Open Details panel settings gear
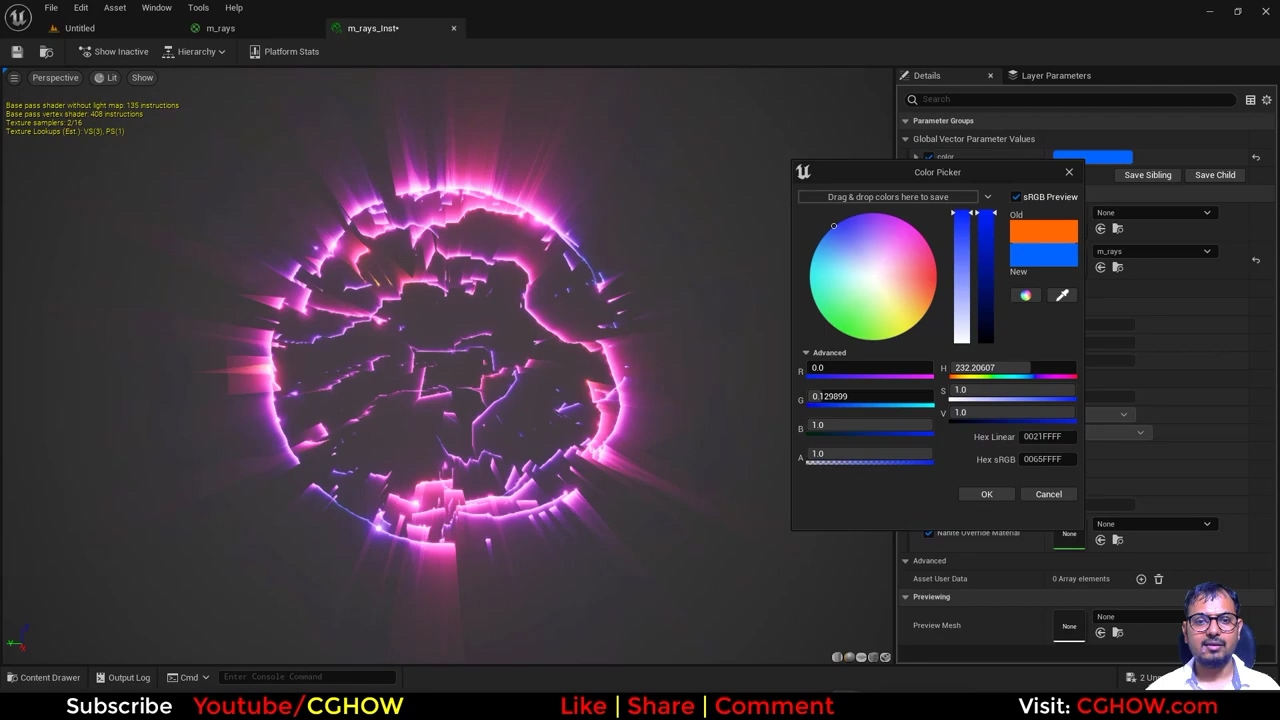This screenshot has height=720, width=1280. [x=1266, y=100]
